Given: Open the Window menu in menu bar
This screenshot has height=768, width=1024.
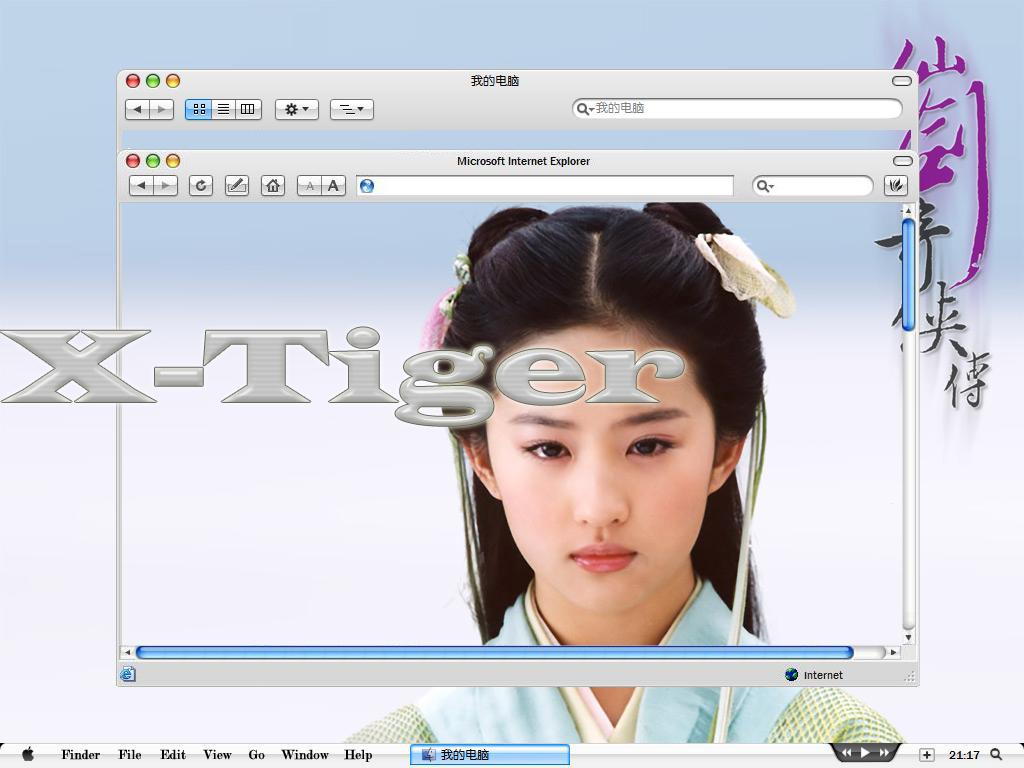Looking at the screenshot, I should (x=305, y=755).
